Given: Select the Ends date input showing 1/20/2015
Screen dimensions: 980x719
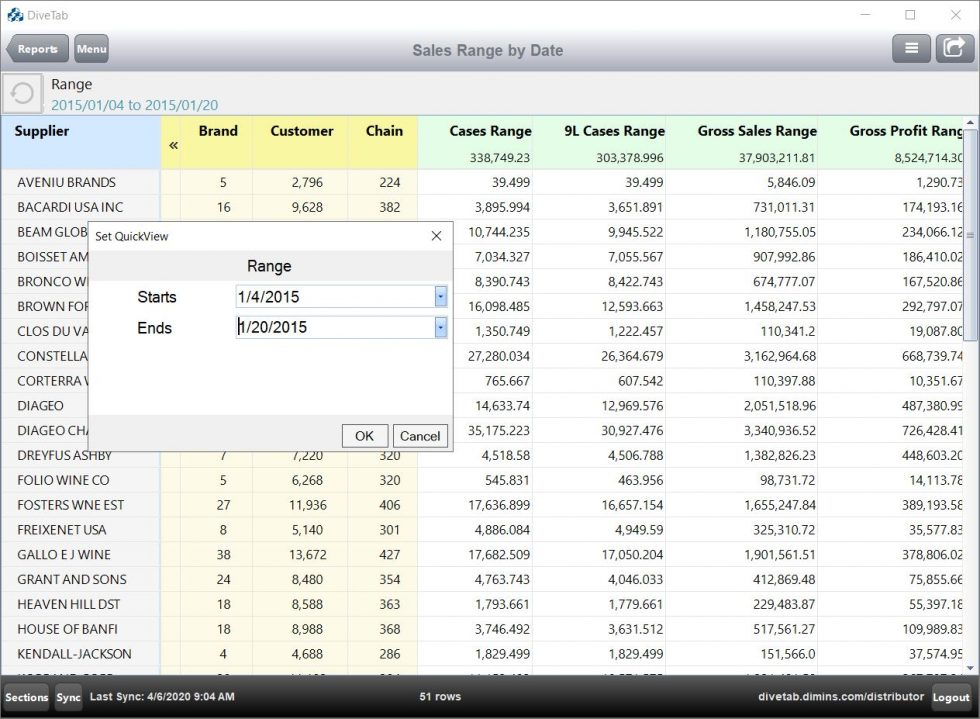Looking at the screenshot, I should [330, 327].
